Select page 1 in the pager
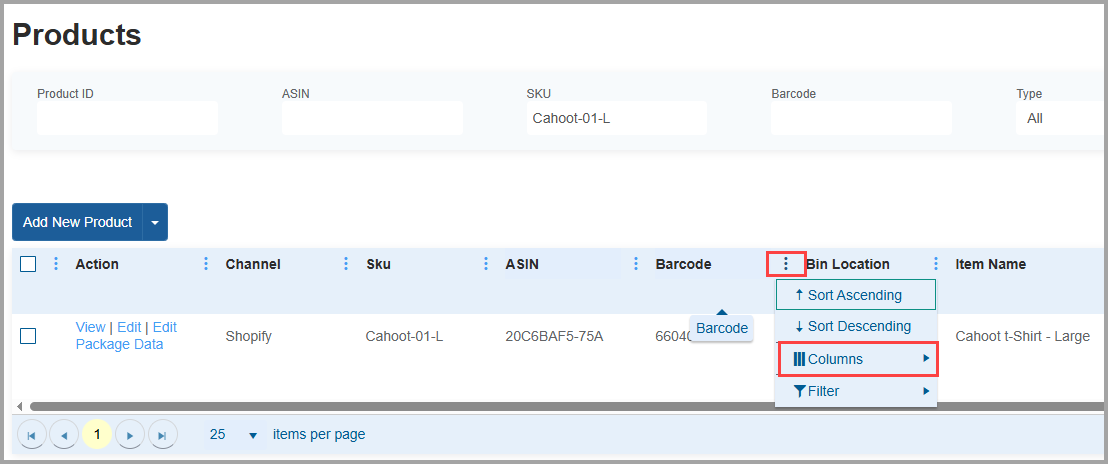Viewport: 1108px width, 464px height. 97,435
